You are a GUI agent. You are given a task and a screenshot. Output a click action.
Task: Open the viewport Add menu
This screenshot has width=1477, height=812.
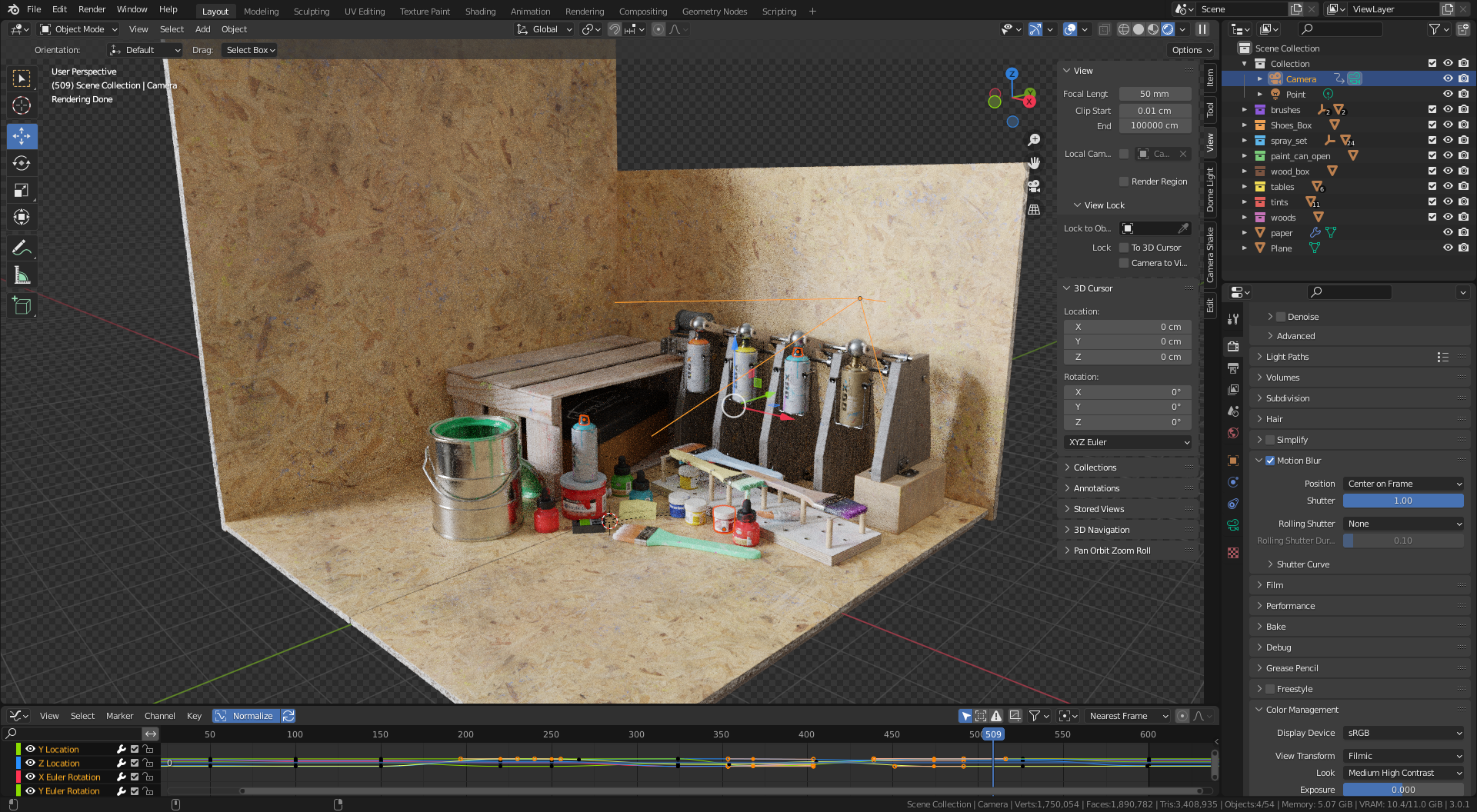pyautogui.click(x=202, y=29)
